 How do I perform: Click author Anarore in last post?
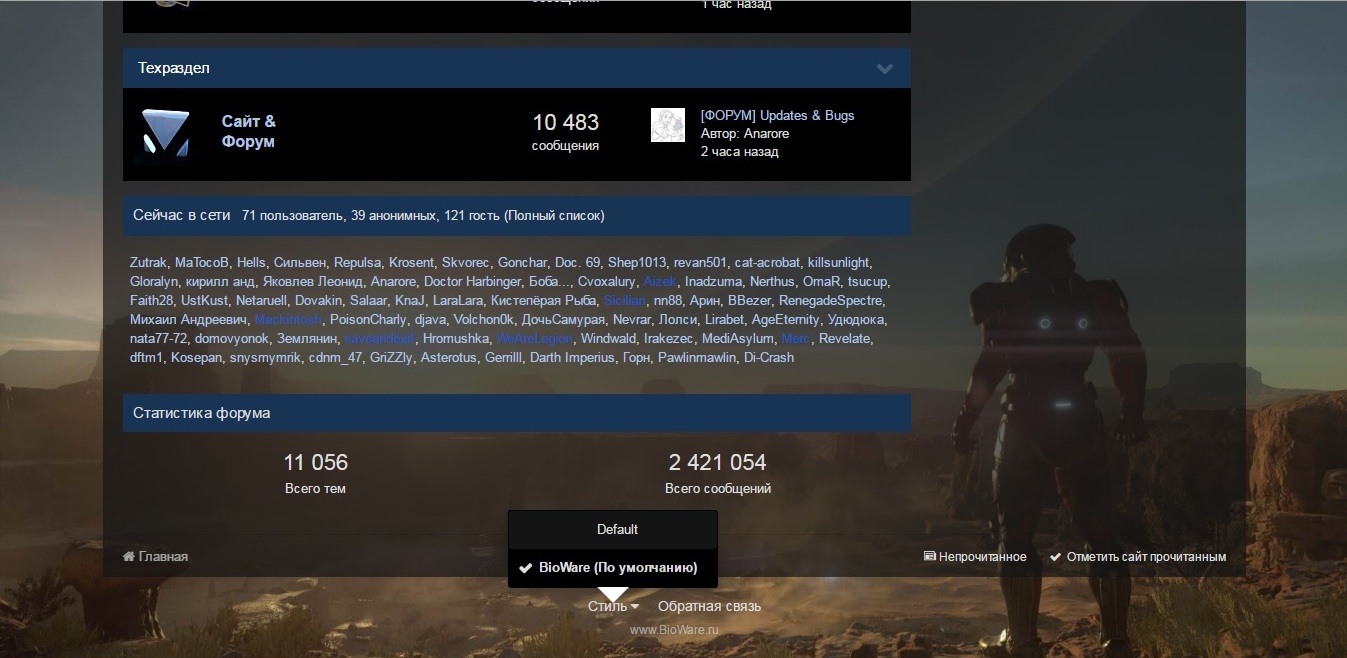(x=766, y=134)
